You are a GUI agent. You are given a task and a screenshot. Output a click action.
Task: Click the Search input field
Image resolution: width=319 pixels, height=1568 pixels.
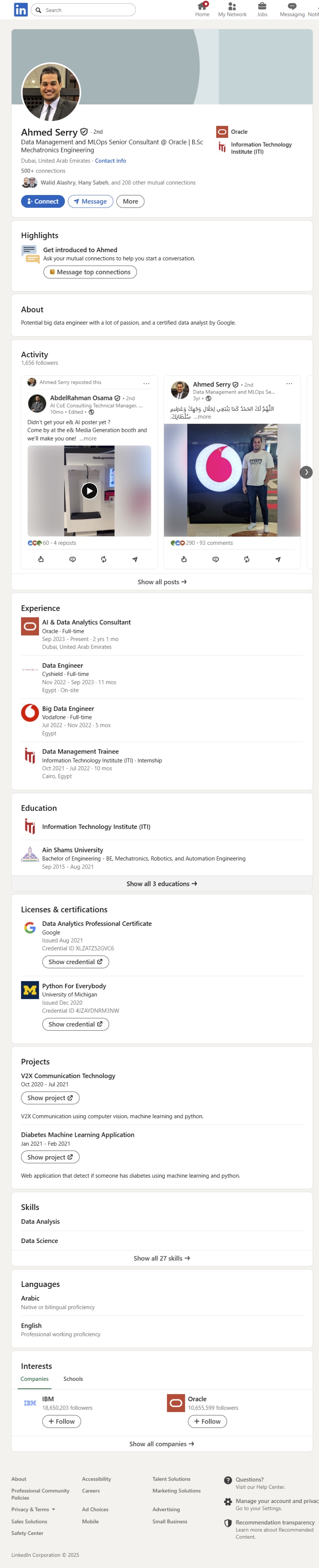click(x=83, y=10)
